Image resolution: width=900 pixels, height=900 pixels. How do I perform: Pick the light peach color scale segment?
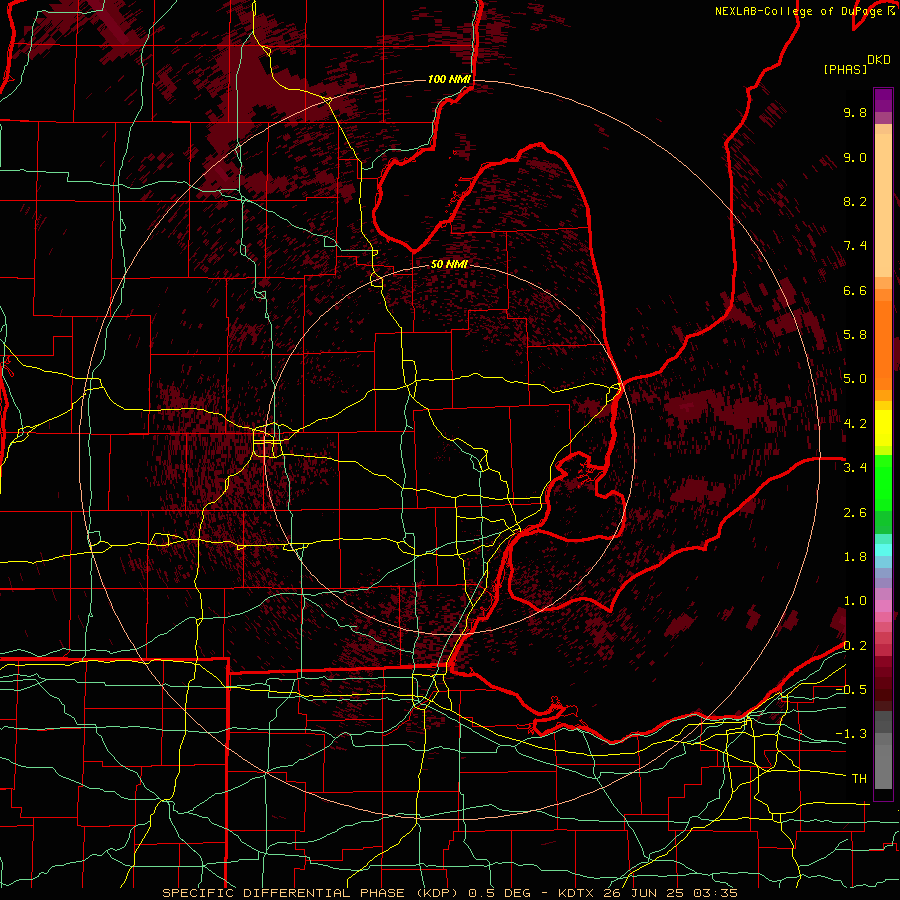point(883,205)
